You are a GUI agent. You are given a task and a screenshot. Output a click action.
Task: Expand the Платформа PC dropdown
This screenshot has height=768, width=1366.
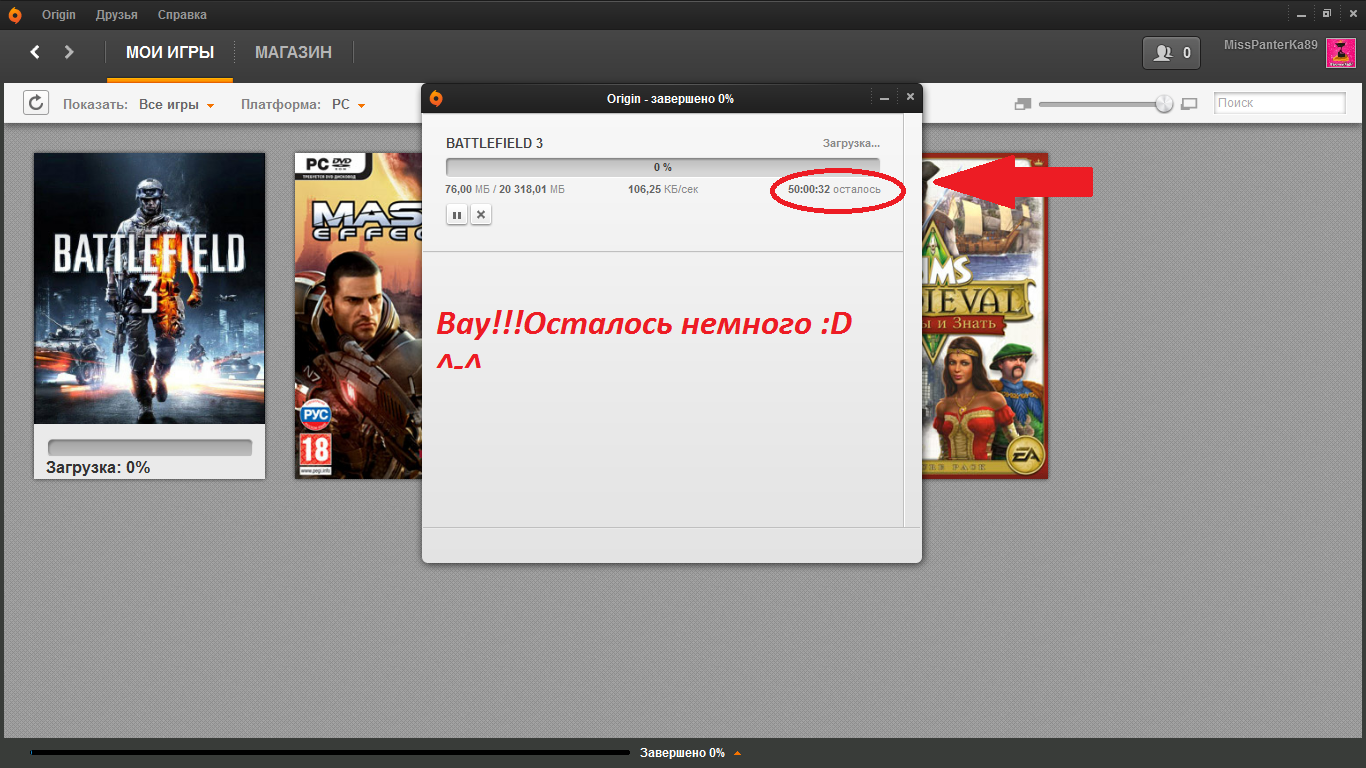(349, 104)
